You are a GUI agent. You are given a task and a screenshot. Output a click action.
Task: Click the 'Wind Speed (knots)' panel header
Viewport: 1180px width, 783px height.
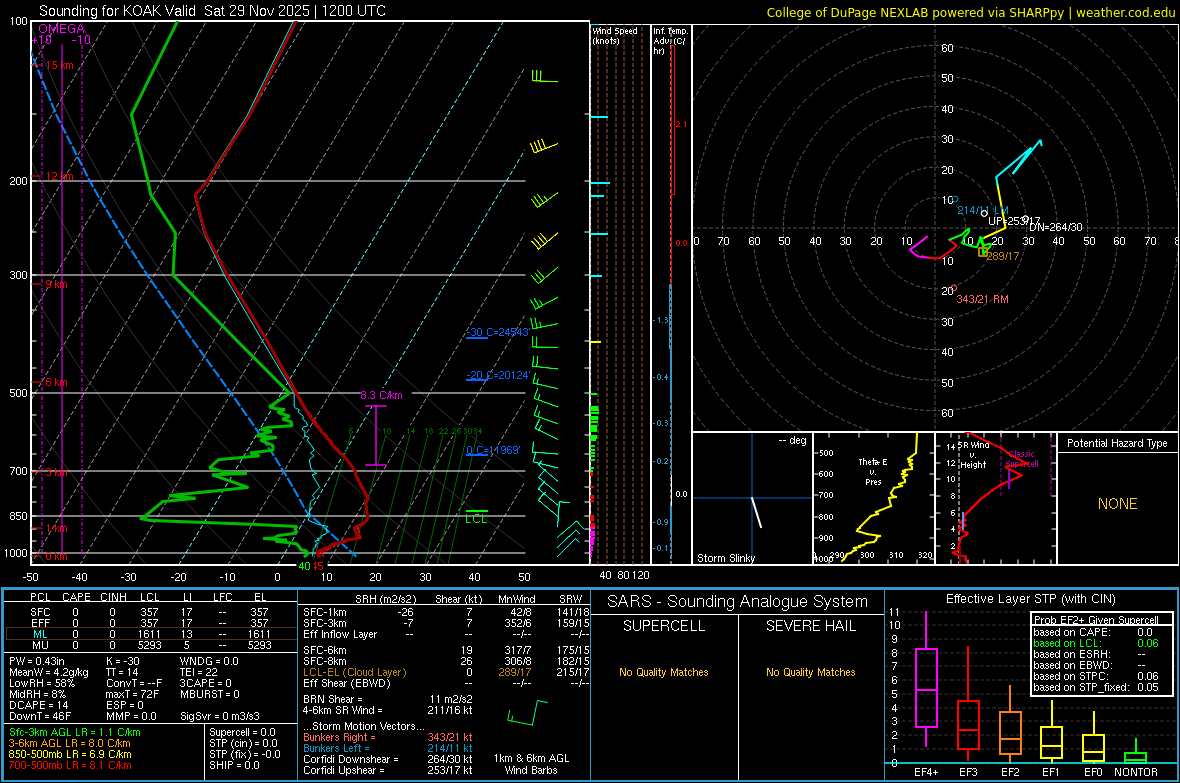point(615,35)
